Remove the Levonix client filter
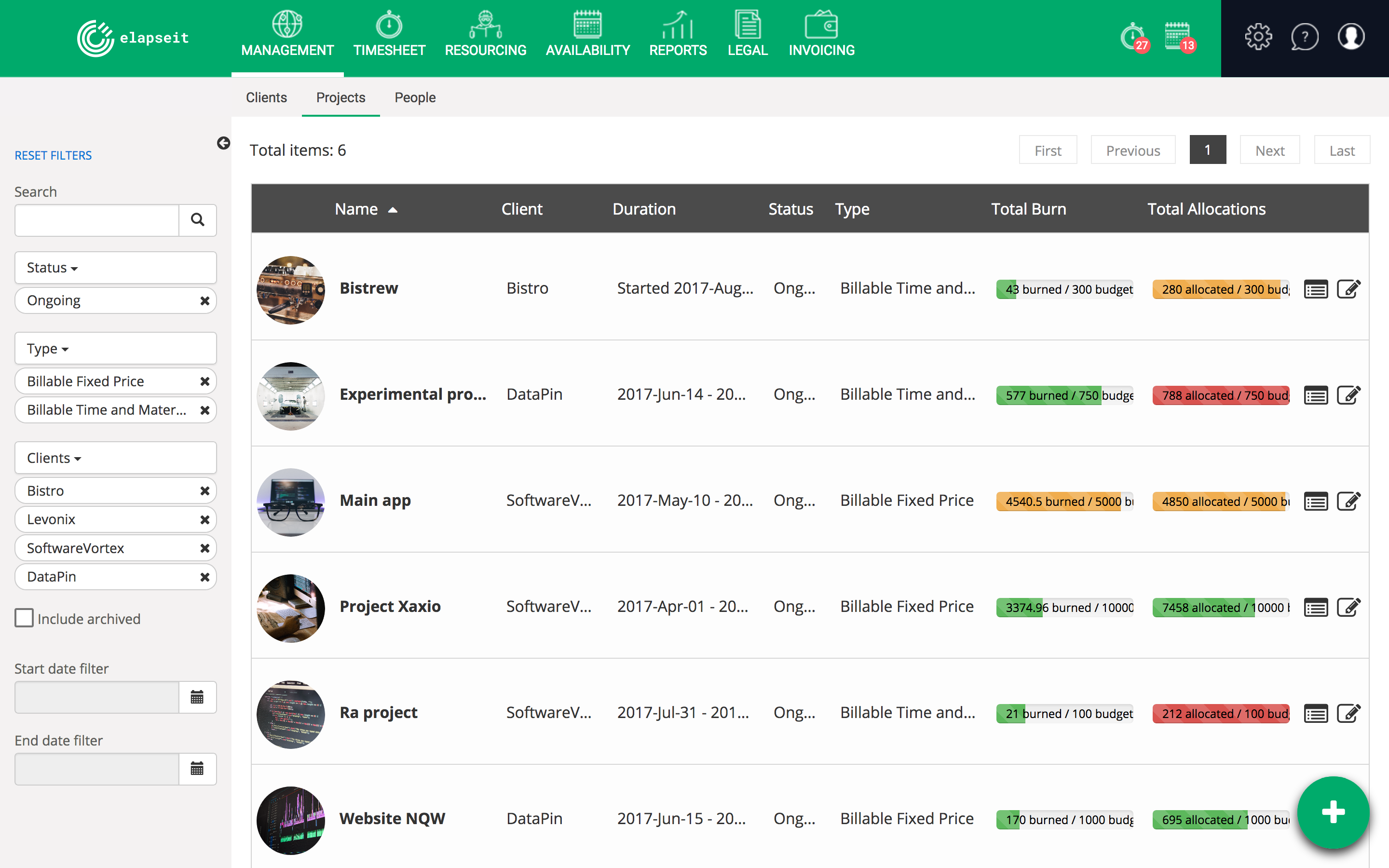This screenshot has height=868, width=1389. coord(204,519)
